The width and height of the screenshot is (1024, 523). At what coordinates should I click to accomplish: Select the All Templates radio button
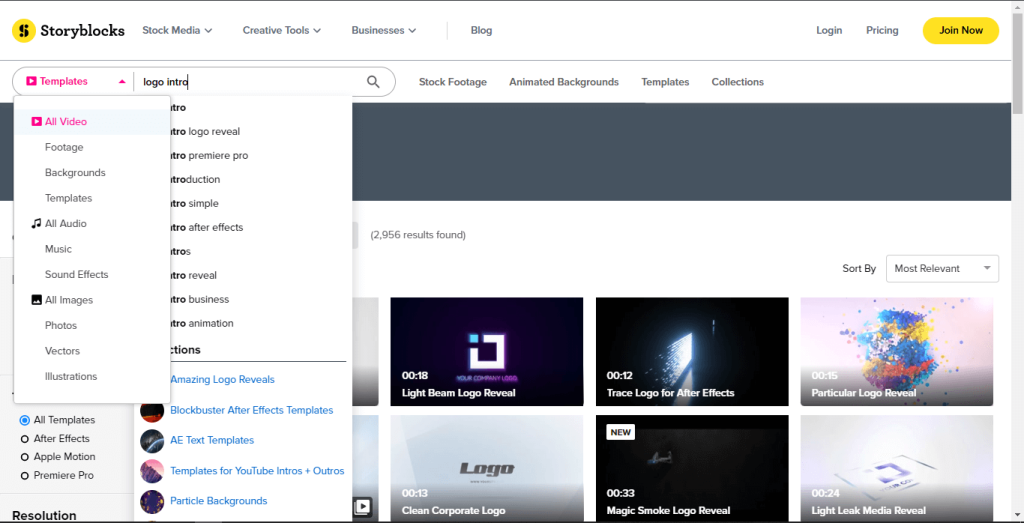click(25, 420)
